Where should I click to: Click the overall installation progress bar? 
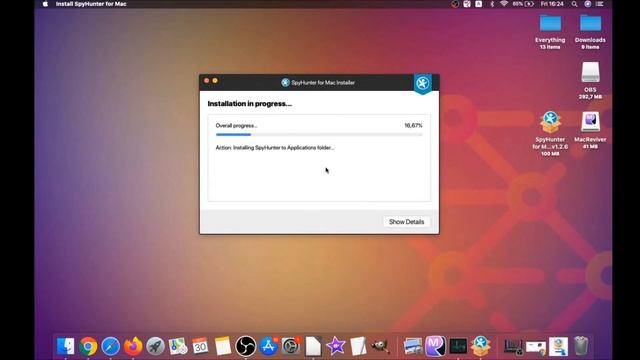click(x=319, y=134)
